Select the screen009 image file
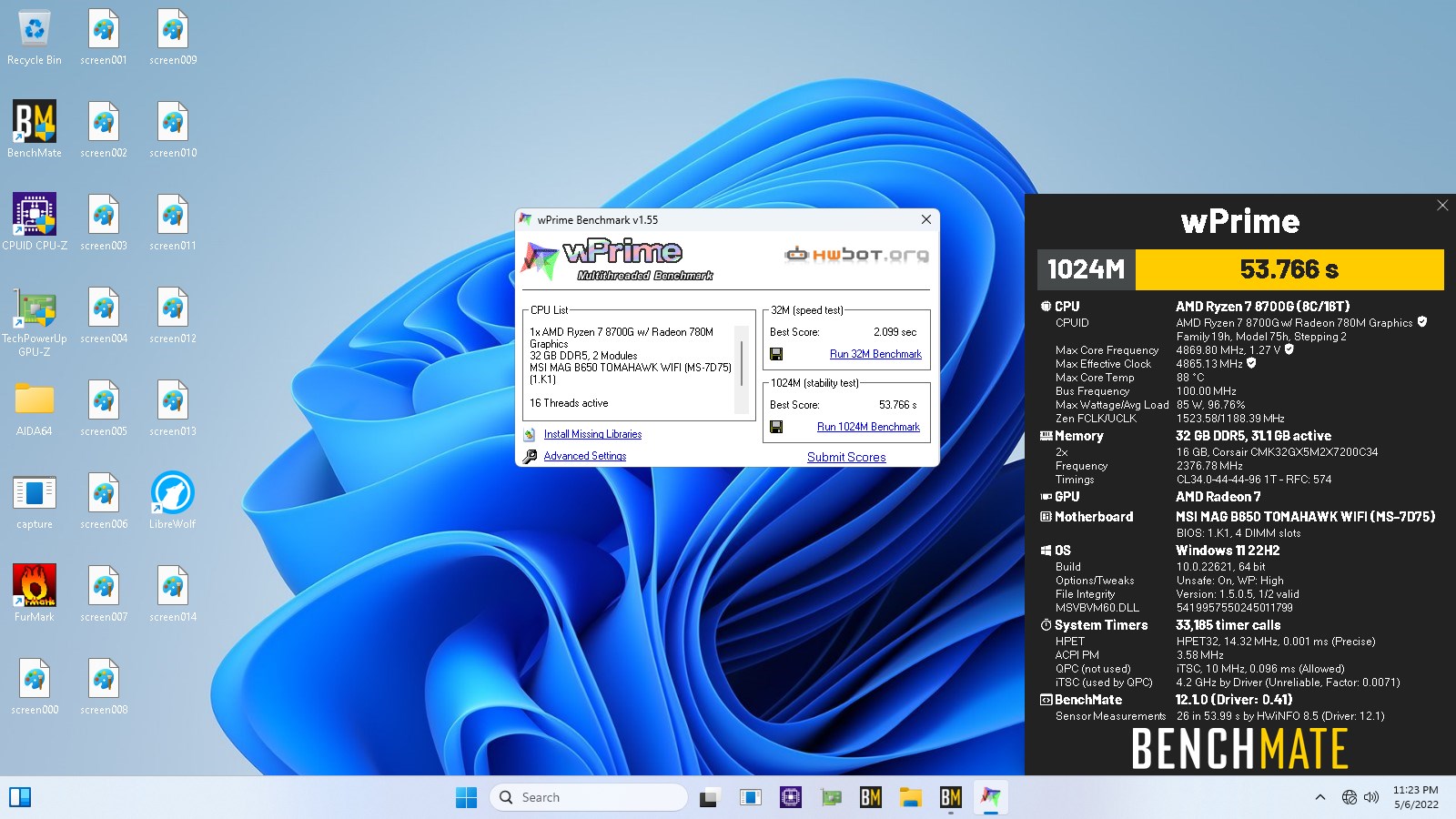 click(x=173, y=37)
